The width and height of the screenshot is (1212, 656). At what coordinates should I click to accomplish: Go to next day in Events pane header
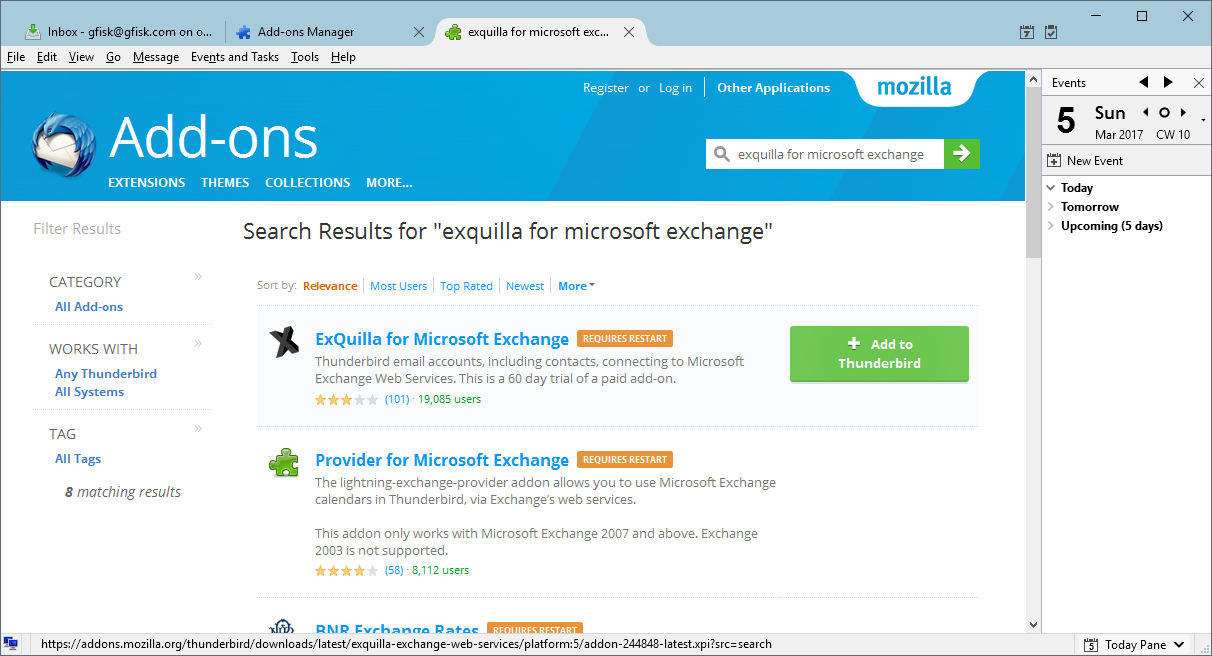pos(1168,83)
